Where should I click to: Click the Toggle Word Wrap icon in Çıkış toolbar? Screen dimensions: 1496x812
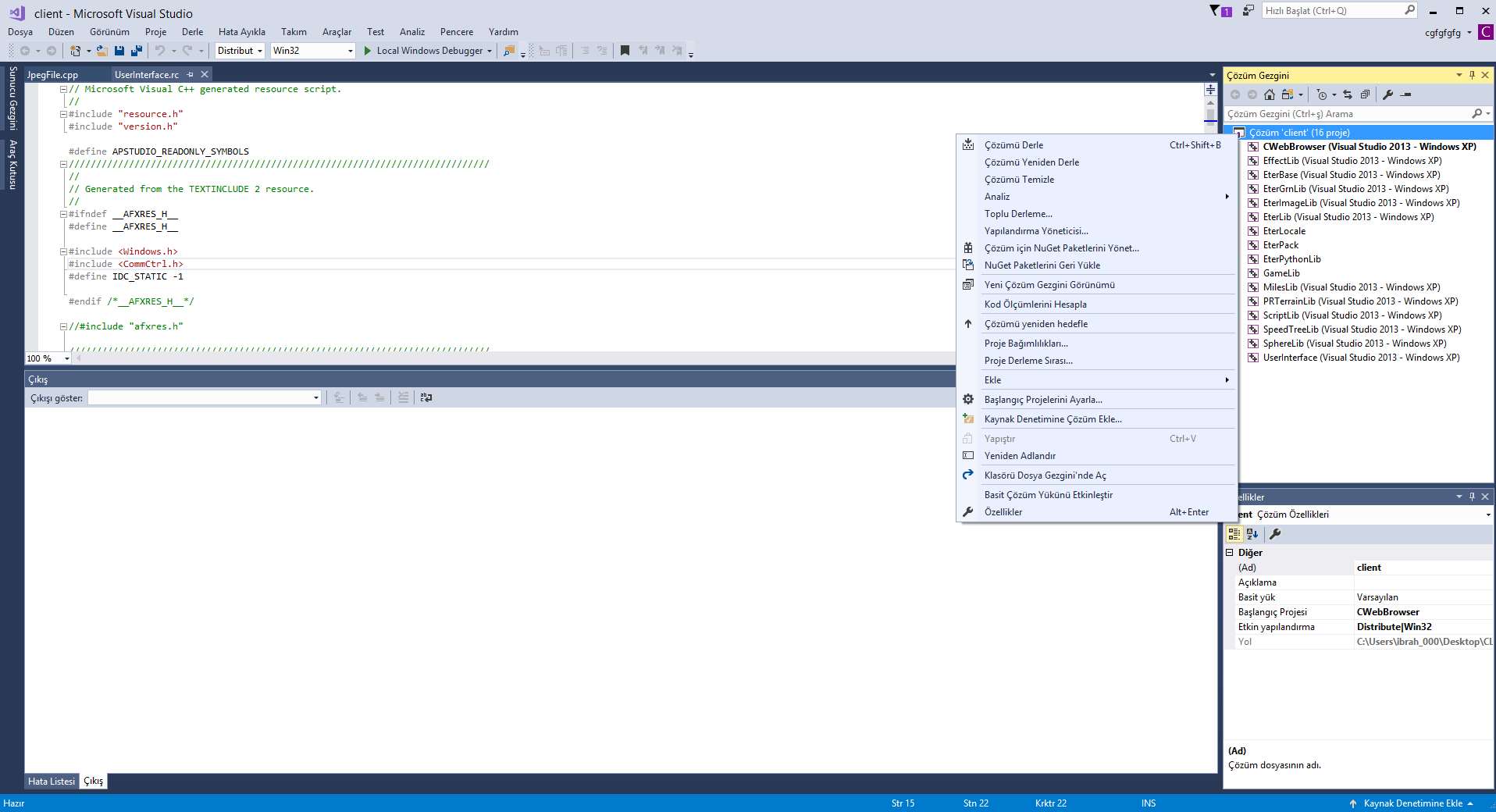(426, 397)
